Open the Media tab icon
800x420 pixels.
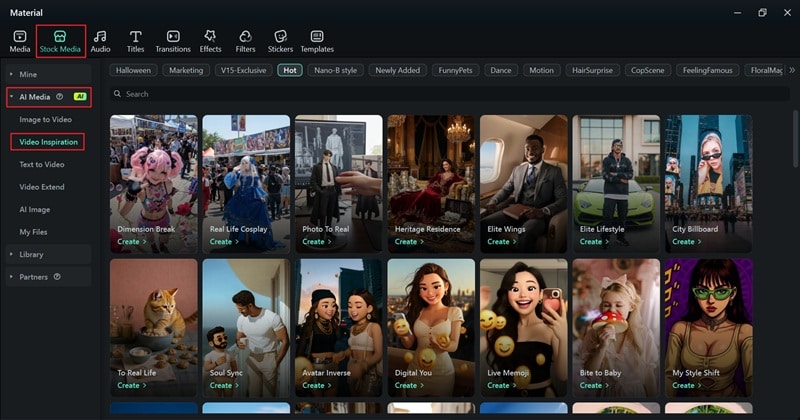[20, 36]
